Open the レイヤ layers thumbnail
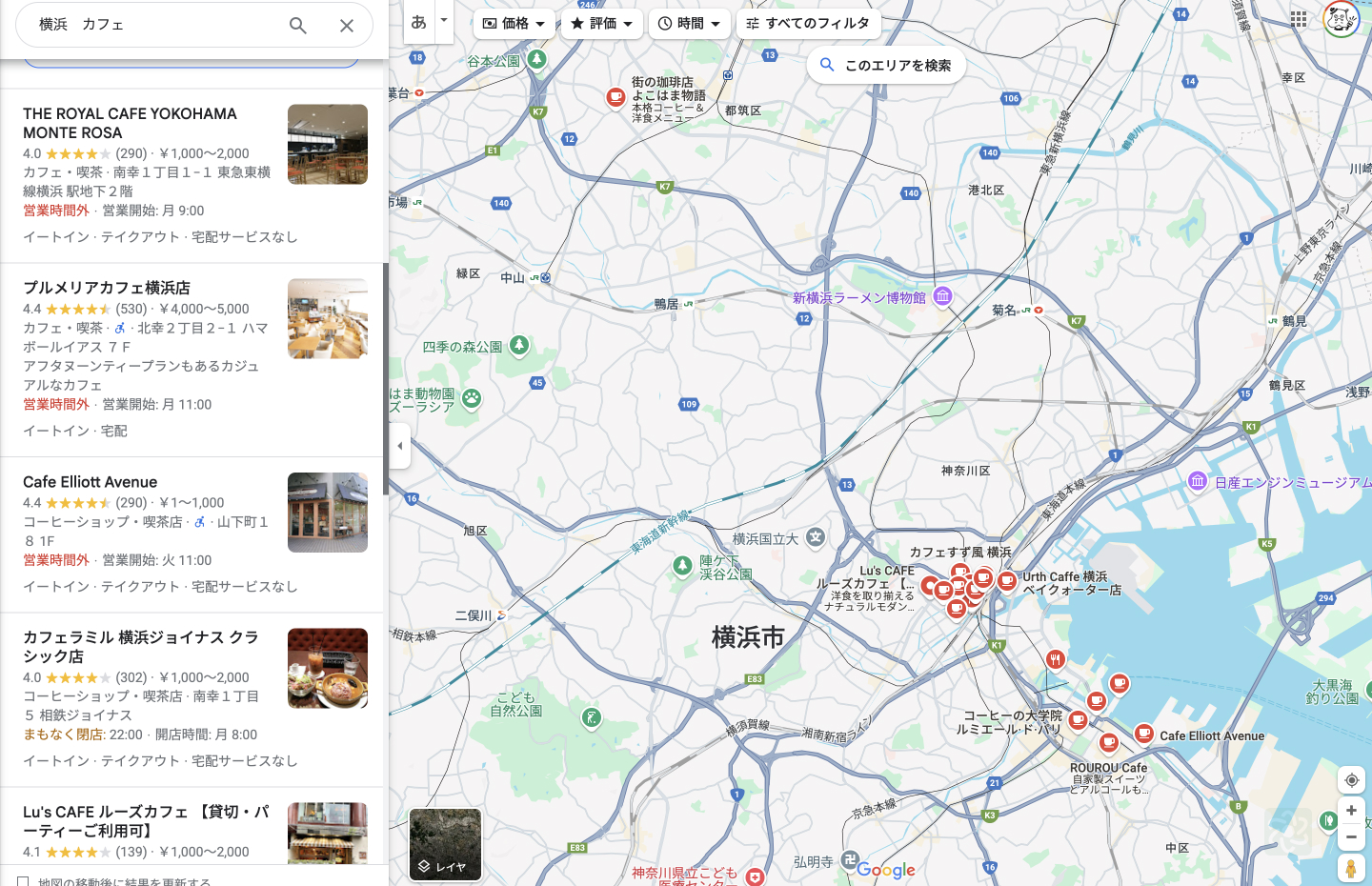 click(x=445, y=844)
